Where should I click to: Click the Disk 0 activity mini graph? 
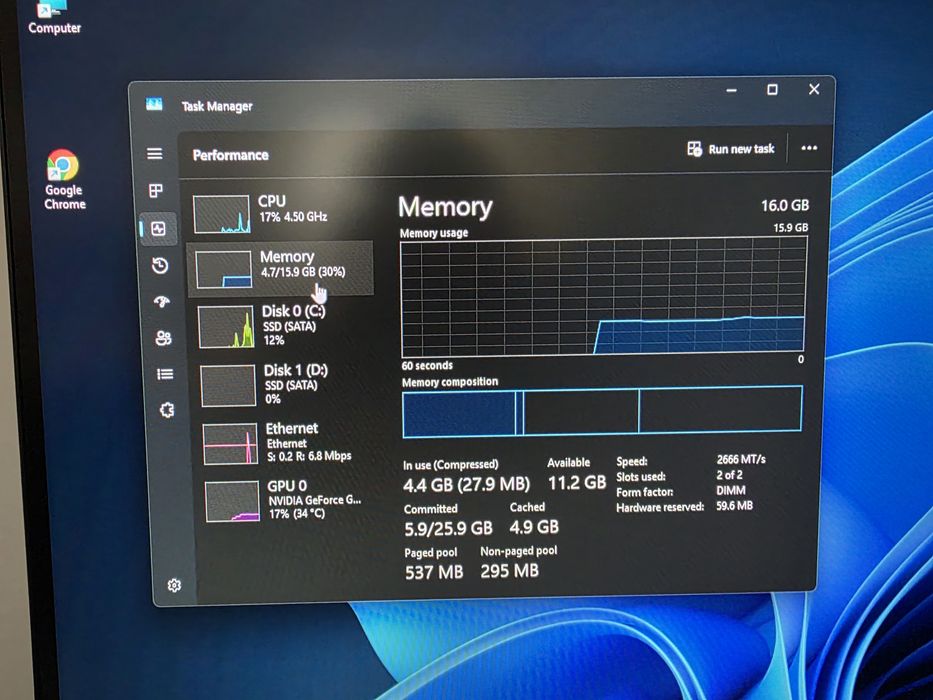pyautogui.click(x=226, y=327)
